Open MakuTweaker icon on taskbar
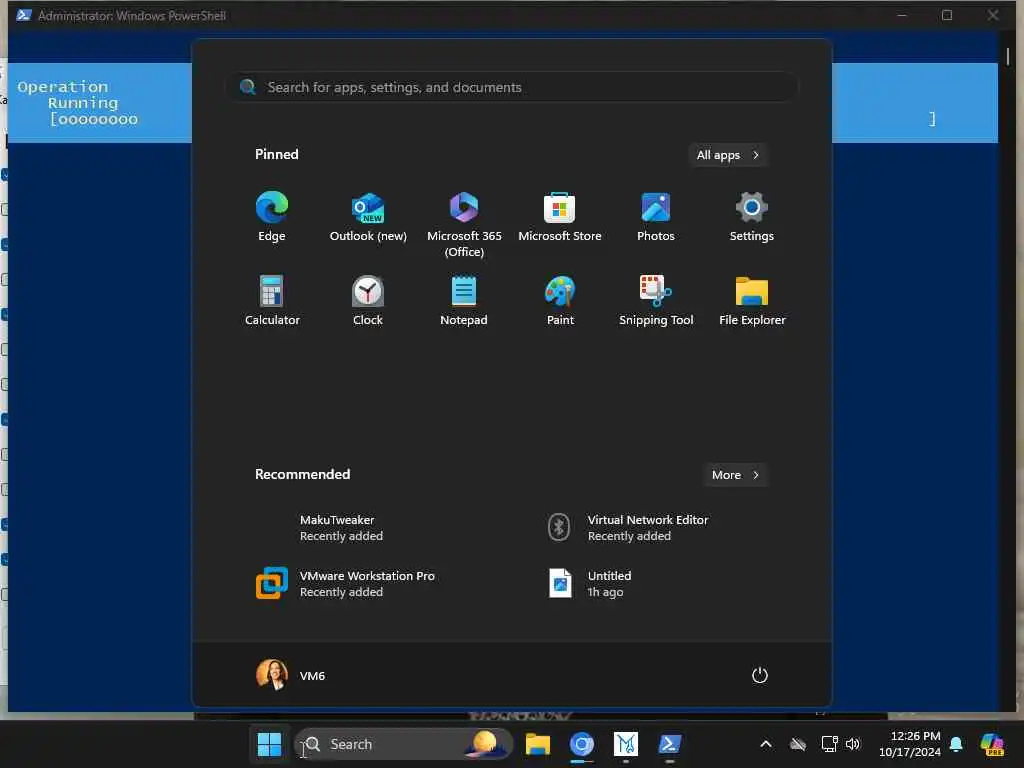1024x768 pixels. click(x=626, y=744)
